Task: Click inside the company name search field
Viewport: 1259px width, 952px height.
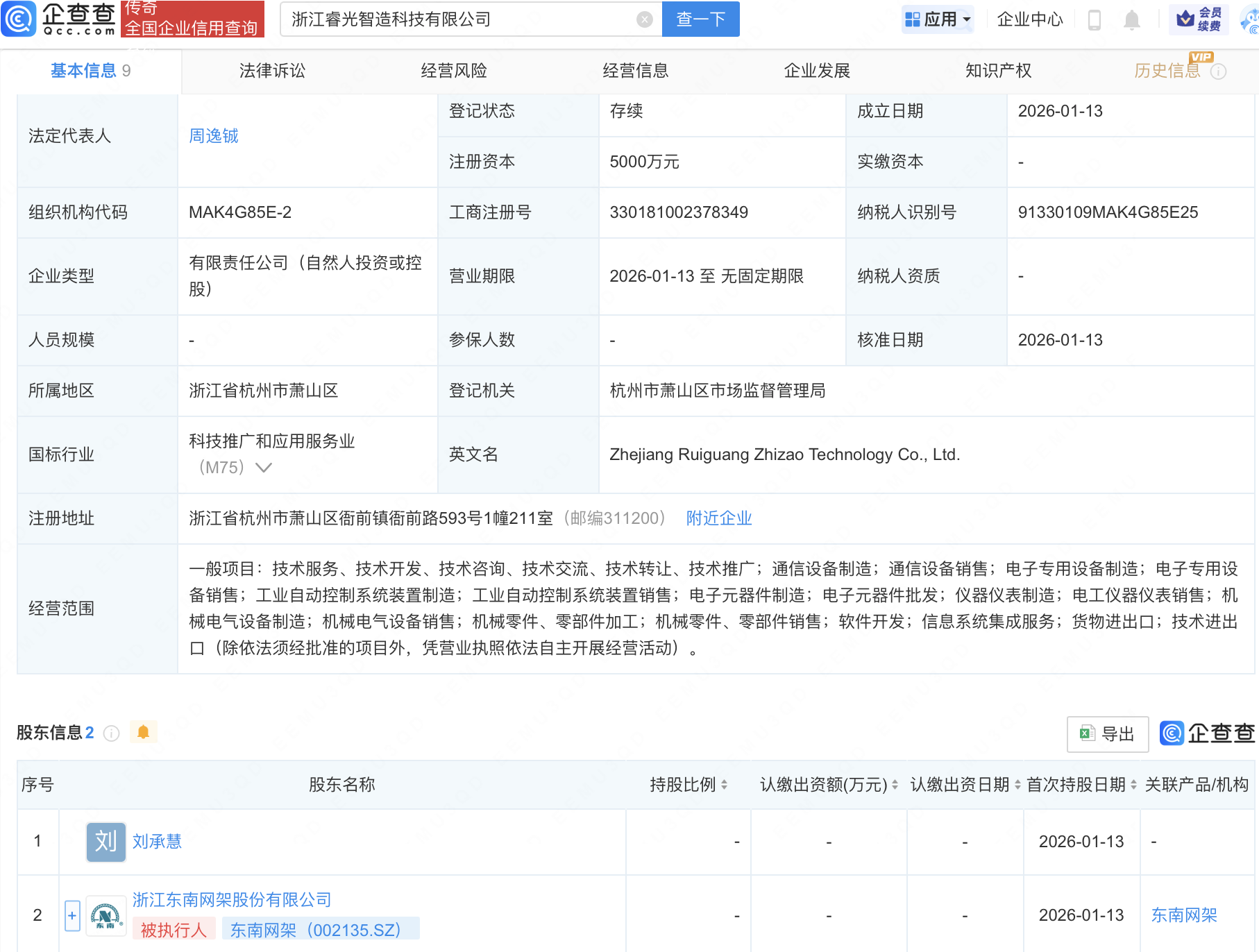Action: pyautogui.click(x=451, y=19)
